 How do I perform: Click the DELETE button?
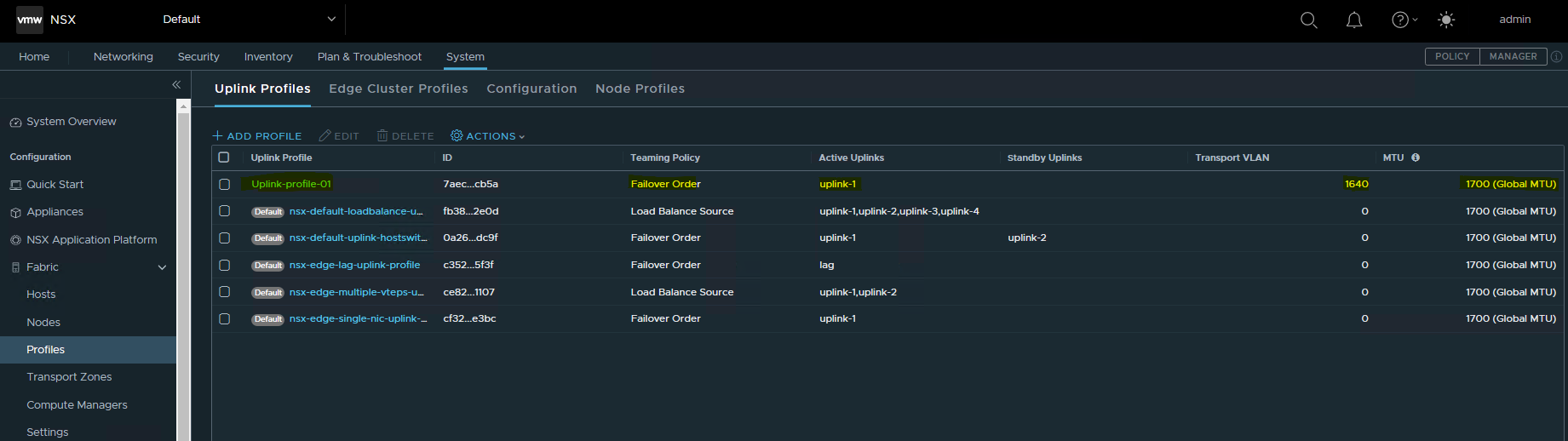pos(405,136)
